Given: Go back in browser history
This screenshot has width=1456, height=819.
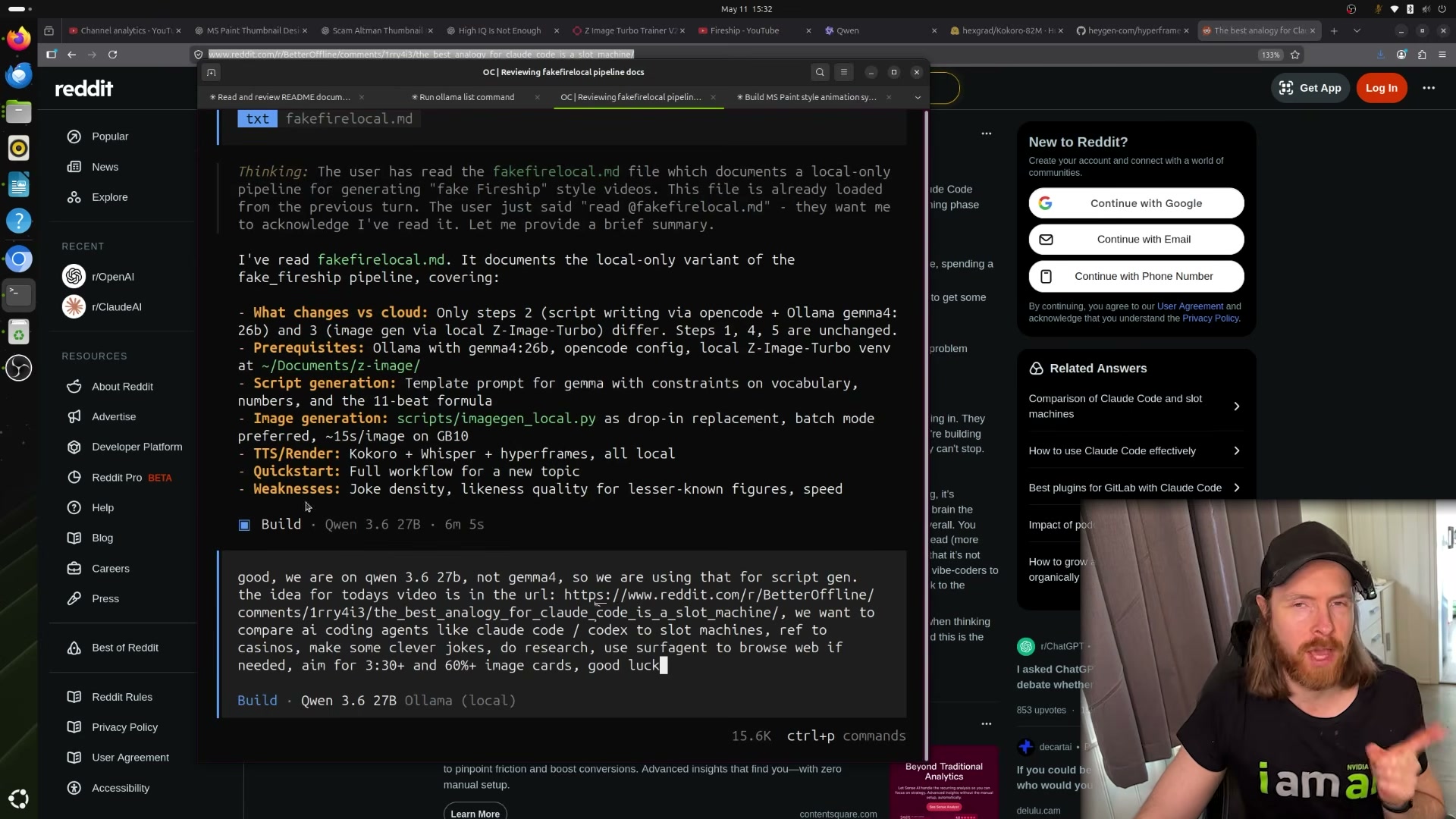Looking at the screenshot, I should point(71,55).
